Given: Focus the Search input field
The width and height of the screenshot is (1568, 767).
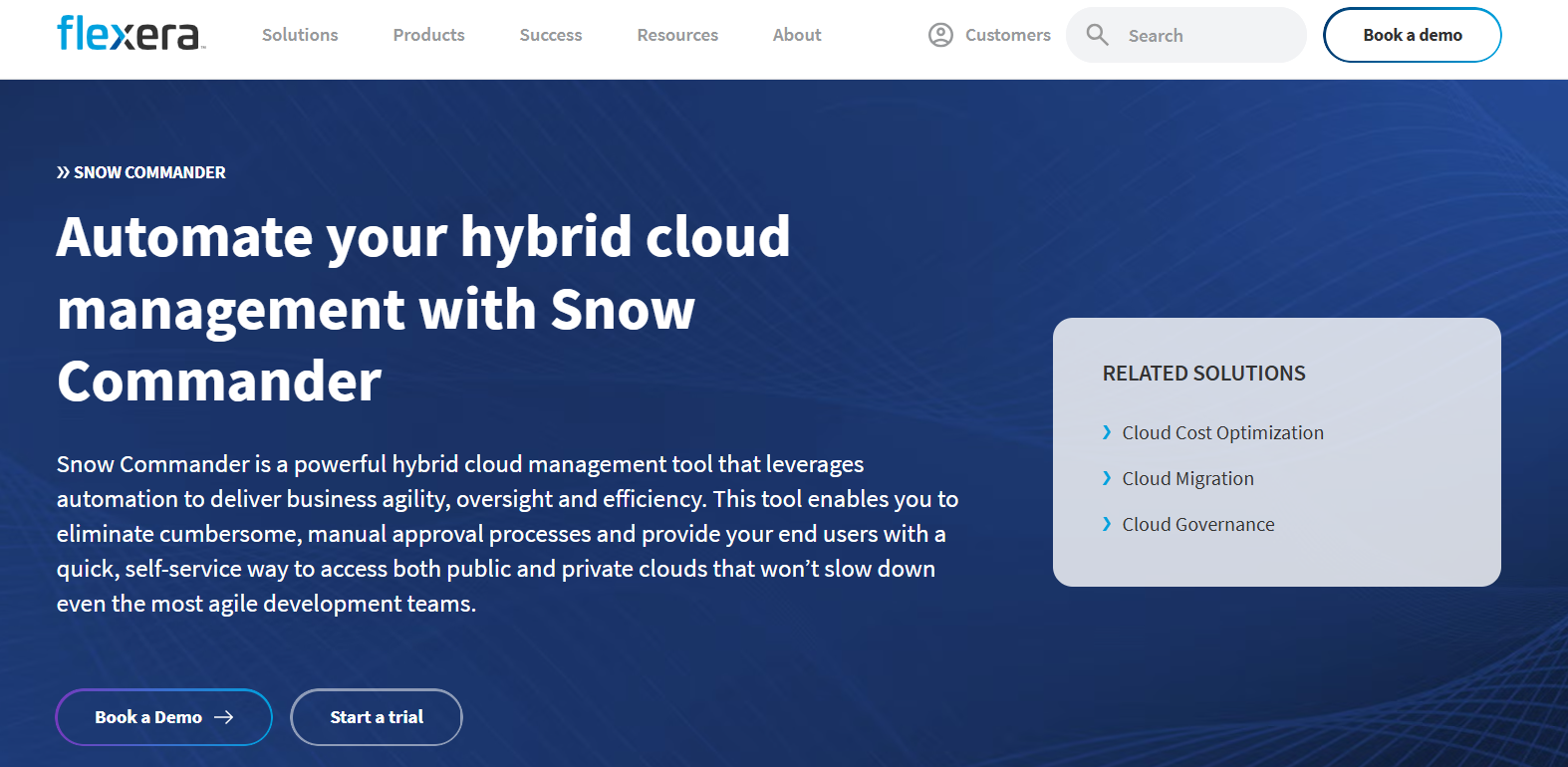Looking at the screenshot, I should (1186, 35).
